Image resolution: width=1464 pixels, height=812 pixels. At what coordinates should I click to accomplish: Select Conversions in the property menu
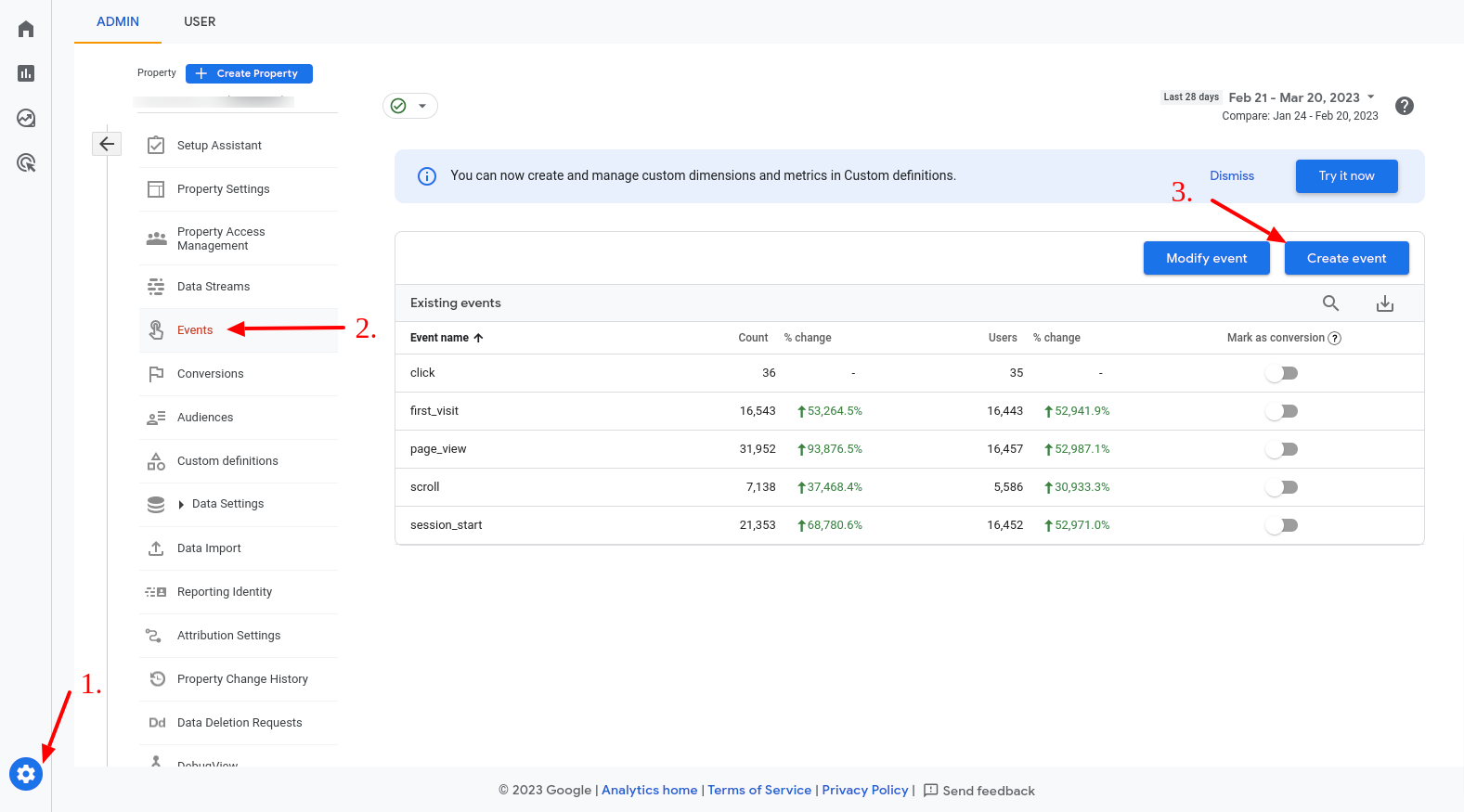(x=210, y=374)
